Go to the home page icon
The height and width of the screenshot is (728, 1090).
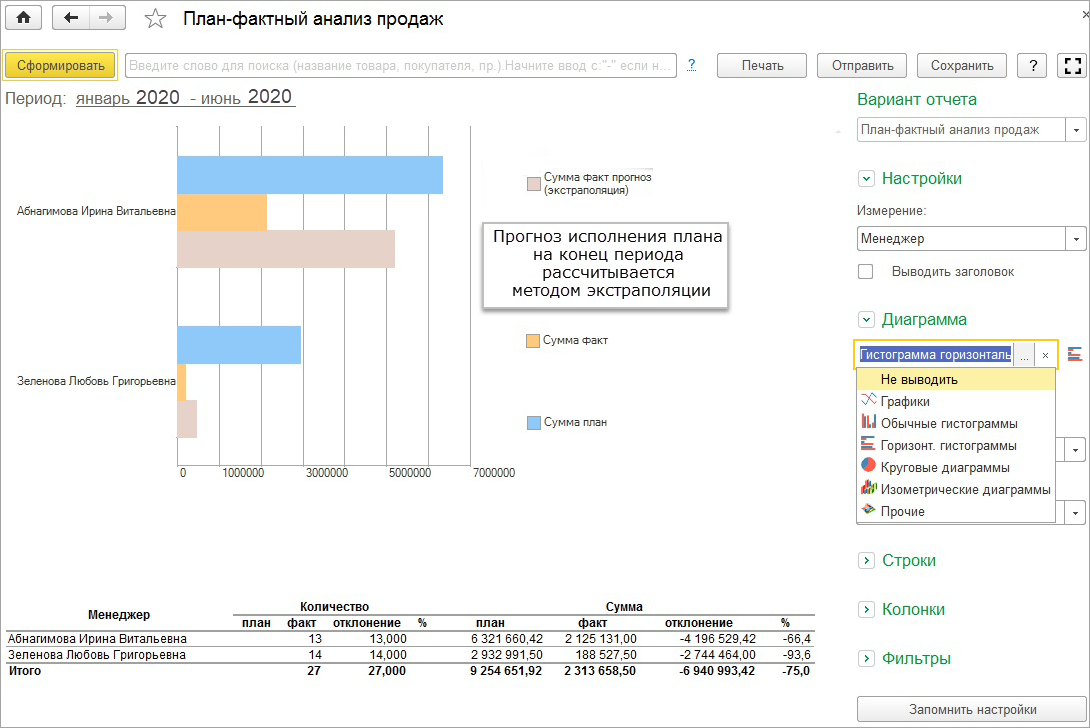tap(24, 18)
